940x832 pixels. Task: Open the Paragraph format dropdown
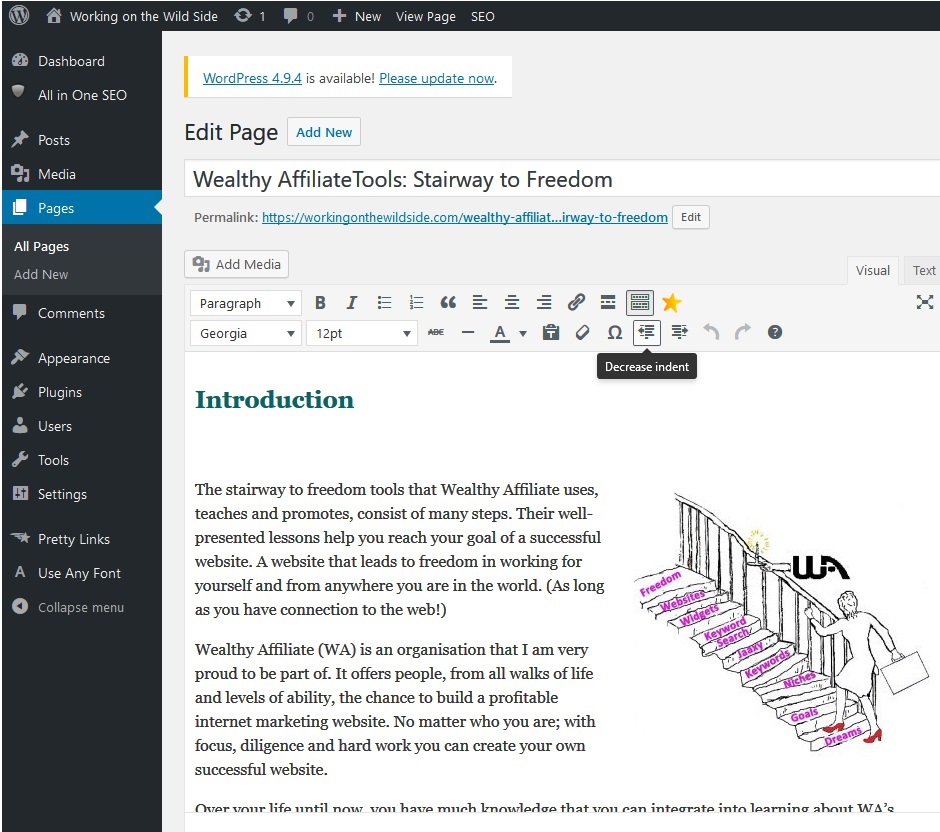coord(246,303)
